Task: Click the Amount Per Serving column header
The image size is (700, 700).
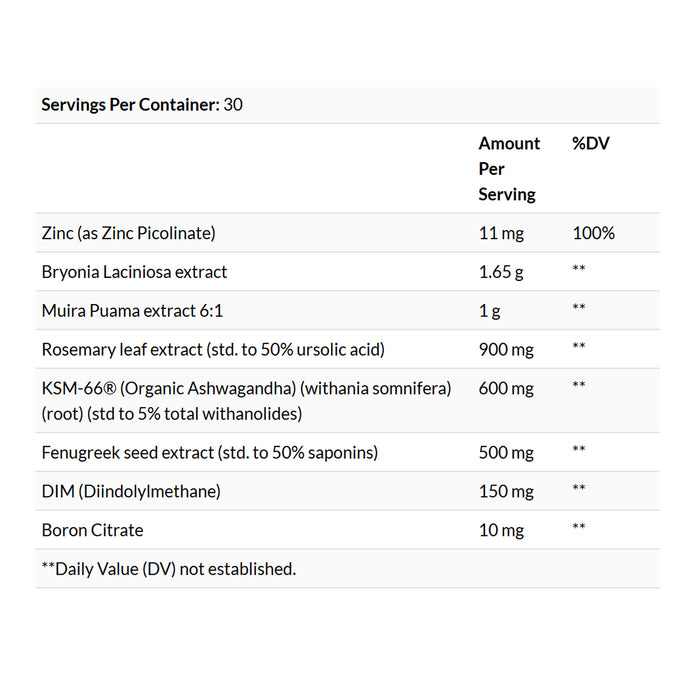Action: (x=509, y=169)
